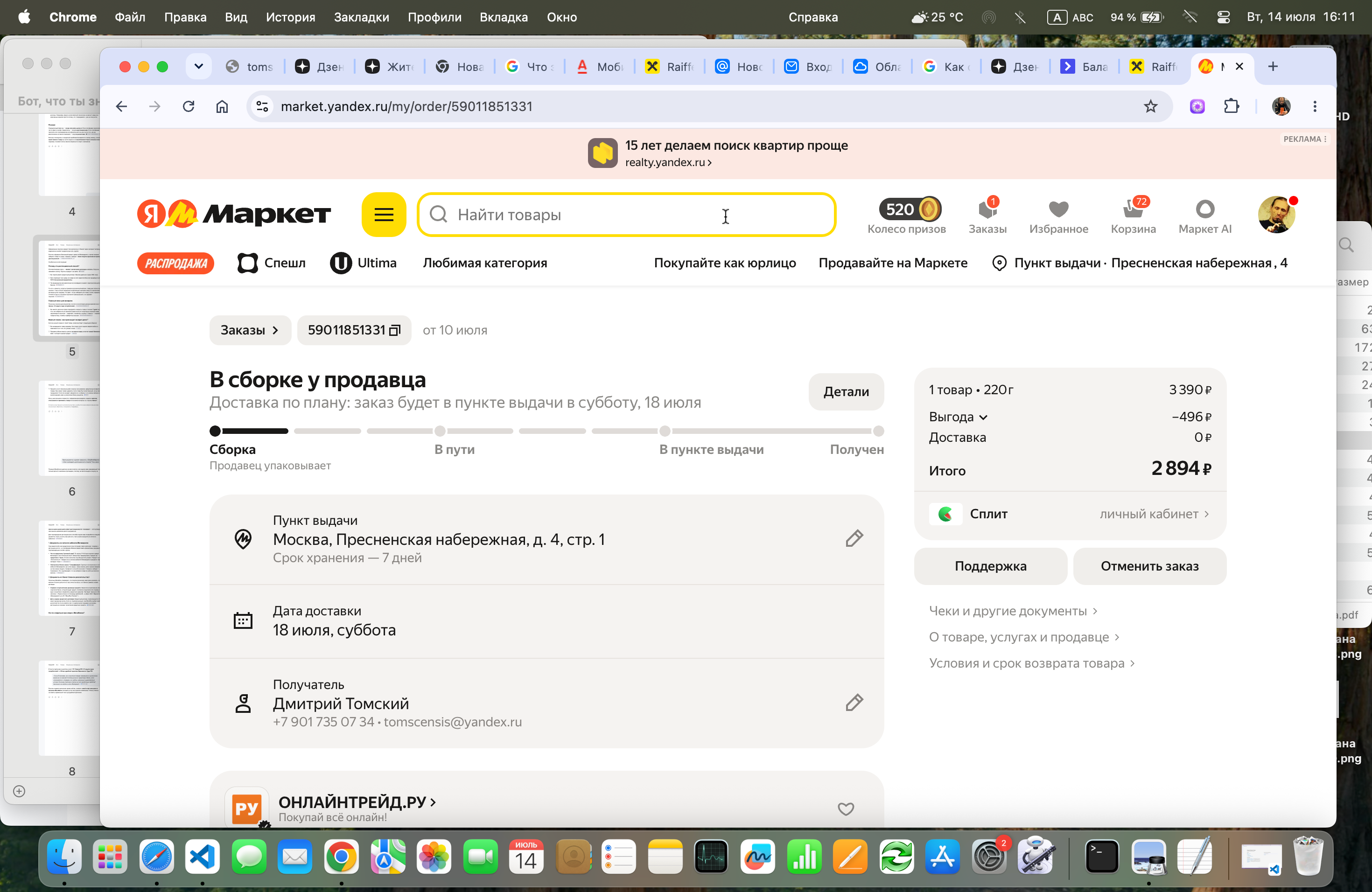Add ОНЛАЙНТРЕЙД.РУ shop to favorites heart
Screen dimensions: 1372x892
(846, 808)
